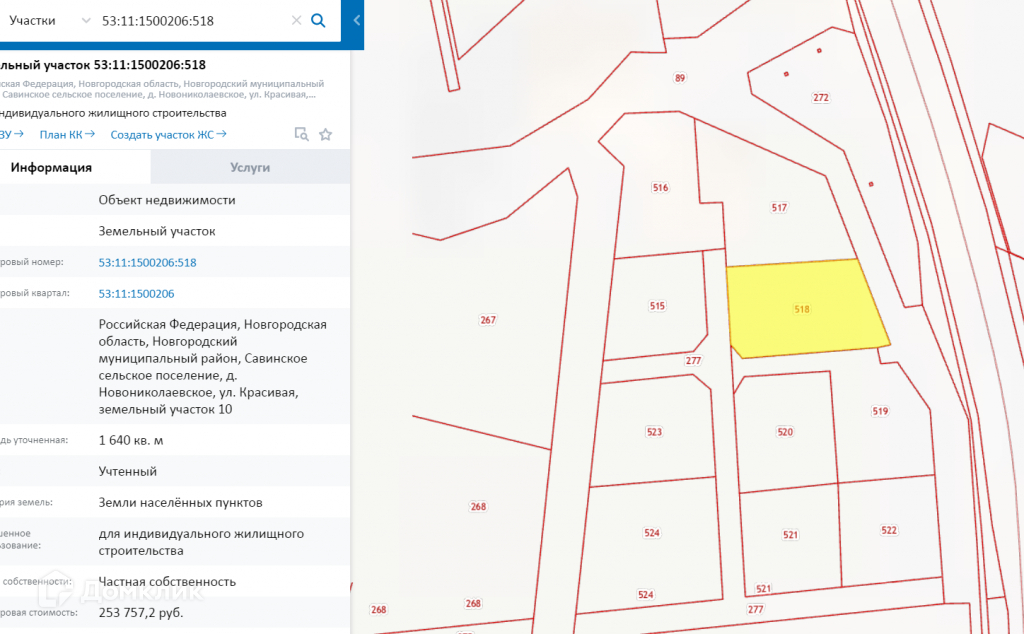Viewport: 1024px width, 634px height.
Task: Click the area value 1 640 кв. м
Action: pos(131,440)
